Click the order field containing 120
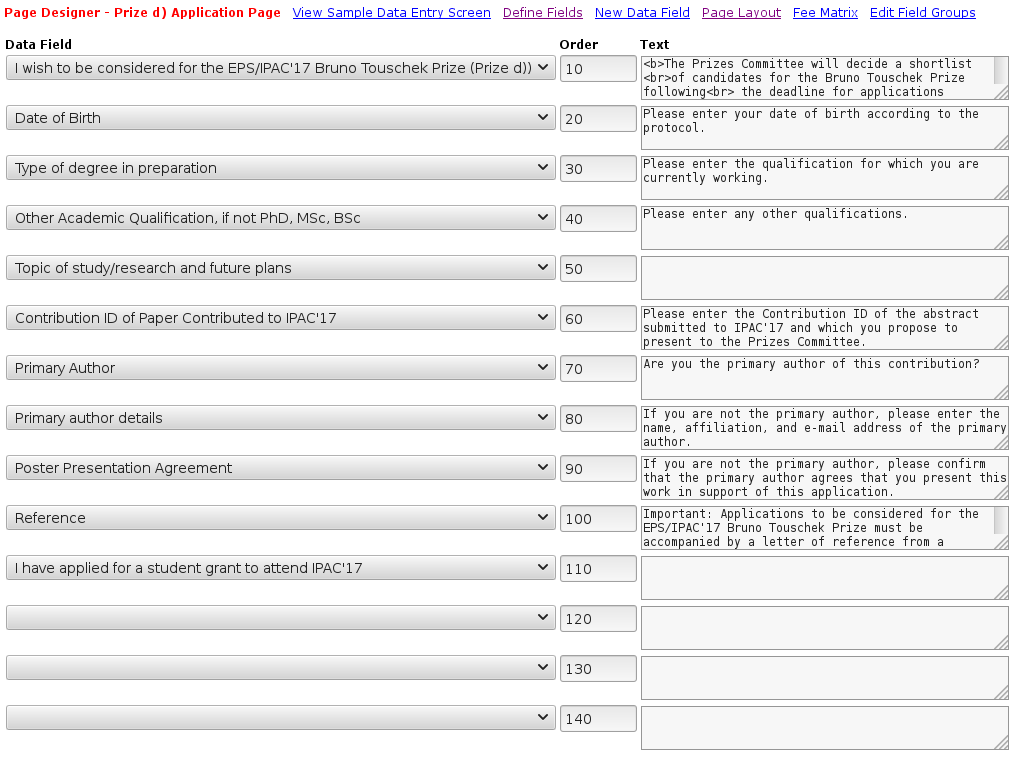Viewport: 1020px width, 759px height. click(x=598, y=619)
